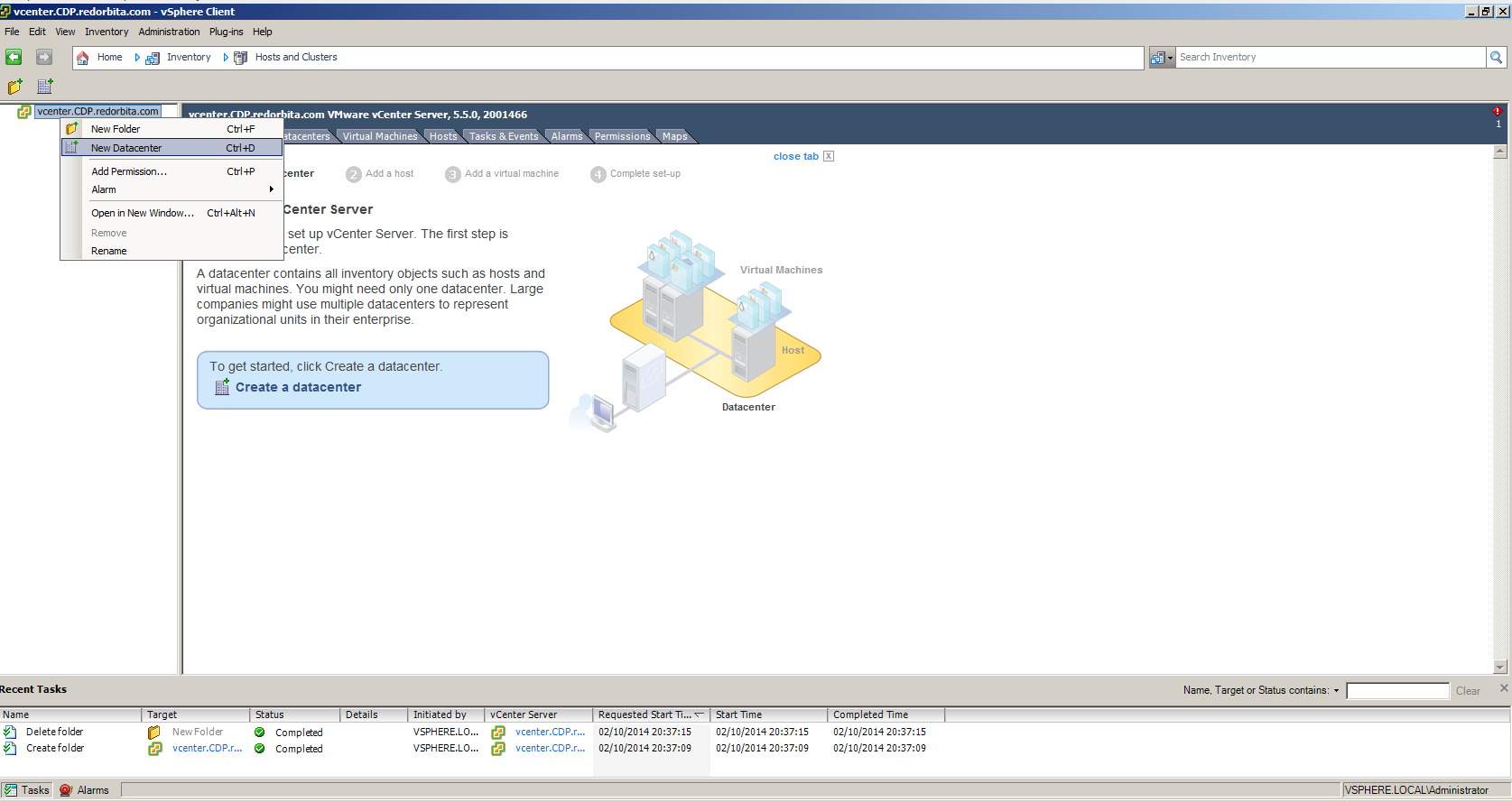The image size is (1512, 802).
Task: Click in the Search Inventory field
Action: coord(1331,57)
